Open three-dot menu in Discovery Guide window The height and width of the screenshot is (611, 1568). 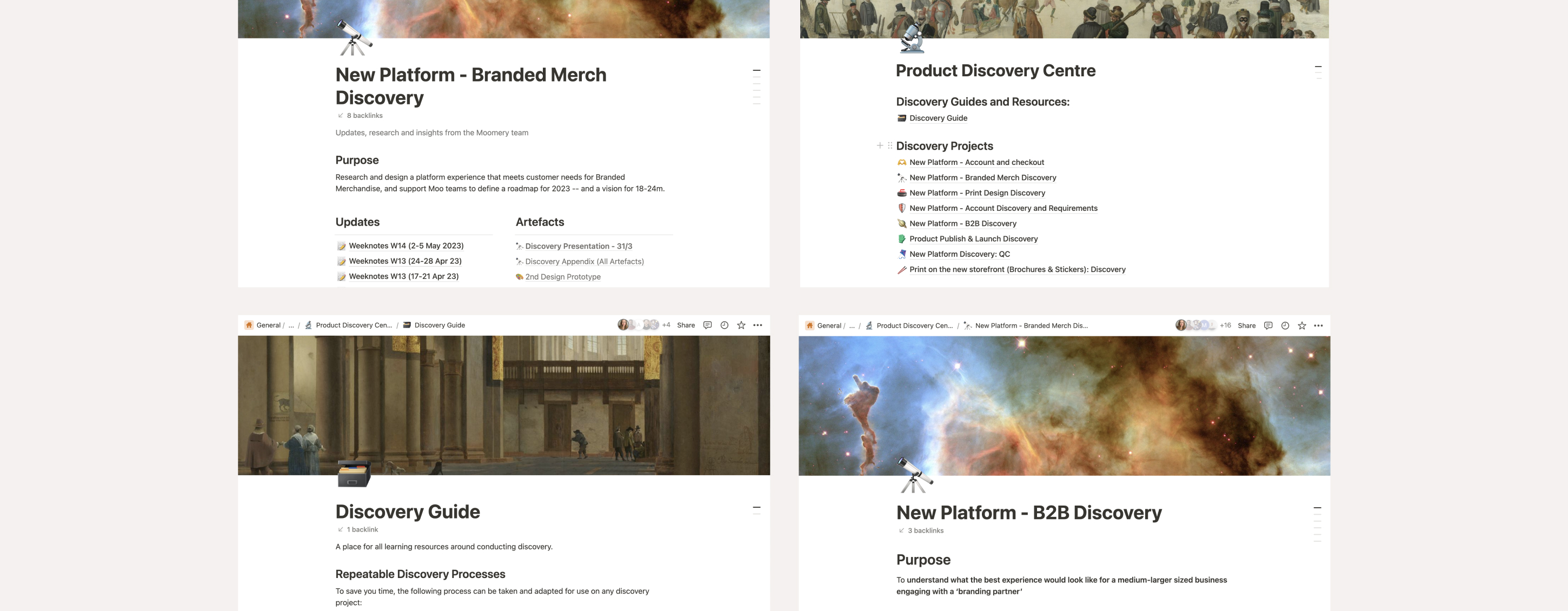tap(758, 325)
